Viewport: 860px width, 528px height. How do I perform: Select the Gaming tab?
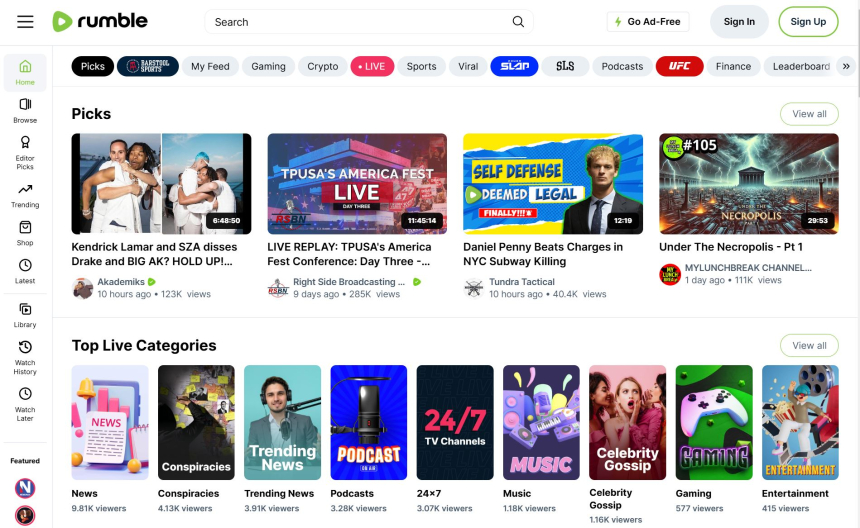268,66
